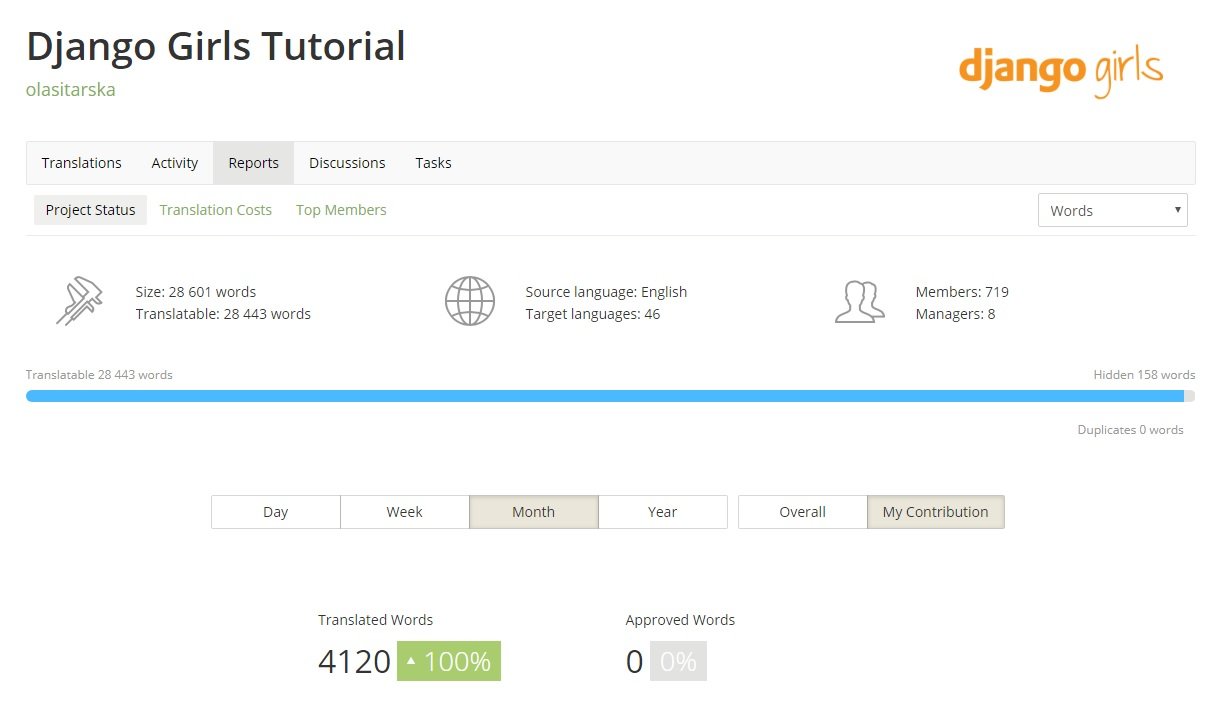Go to the Discussions tab
The image size is (1231, 723).
(347, 163)
